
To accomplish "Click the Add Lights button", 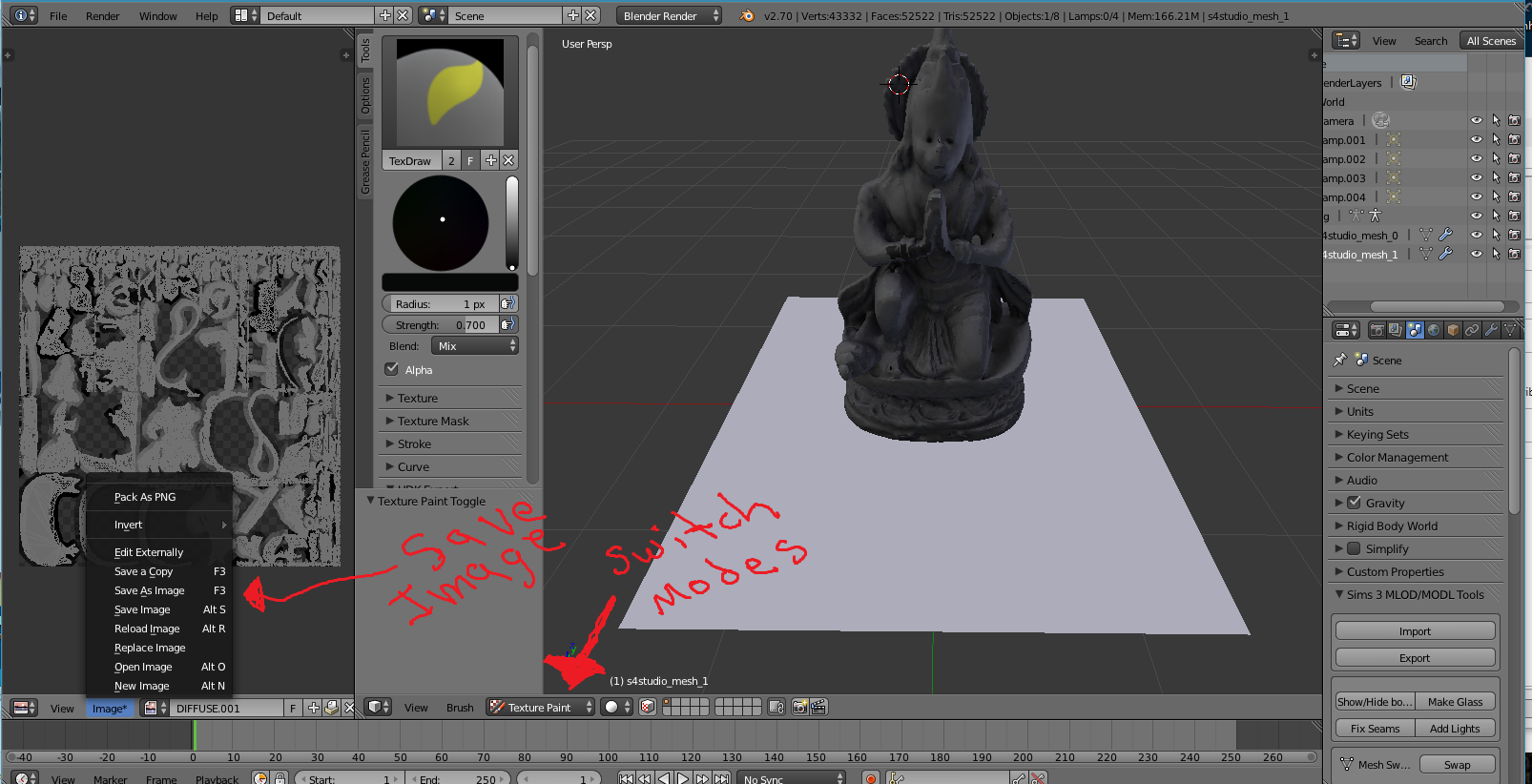I will pos(1455,728).
